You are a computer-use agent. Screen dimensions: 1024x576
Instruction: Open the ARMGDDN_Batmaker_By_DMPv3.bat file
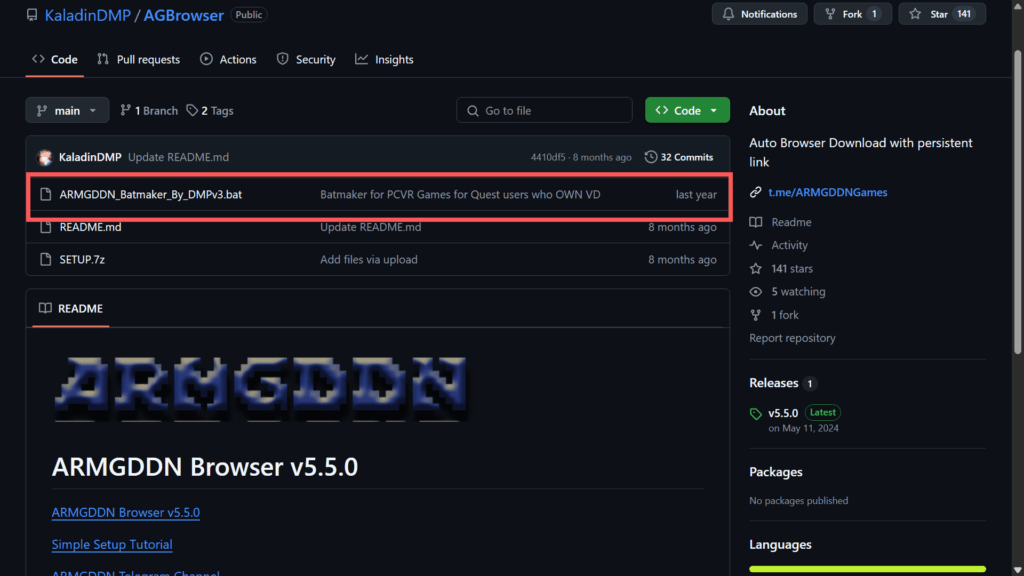(150, 194)
